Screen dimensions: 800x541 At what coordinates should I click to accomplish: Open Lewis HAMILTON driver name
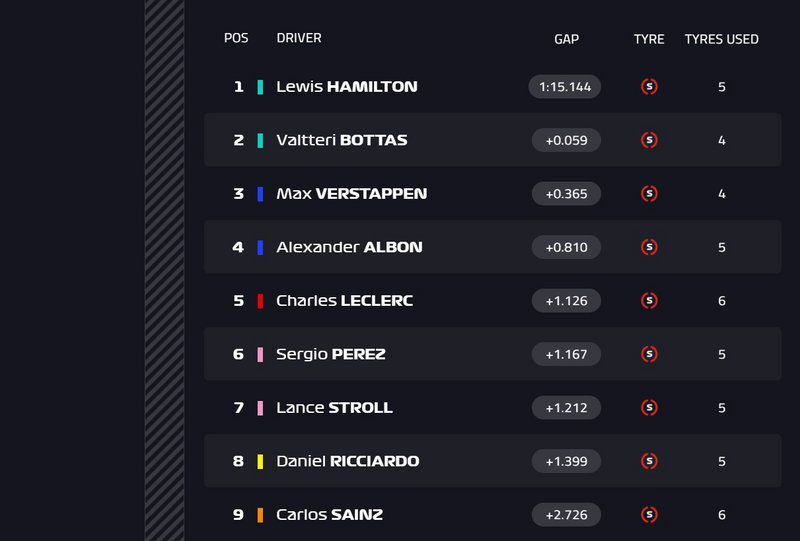pyautogui.click(x=346, y=87)
